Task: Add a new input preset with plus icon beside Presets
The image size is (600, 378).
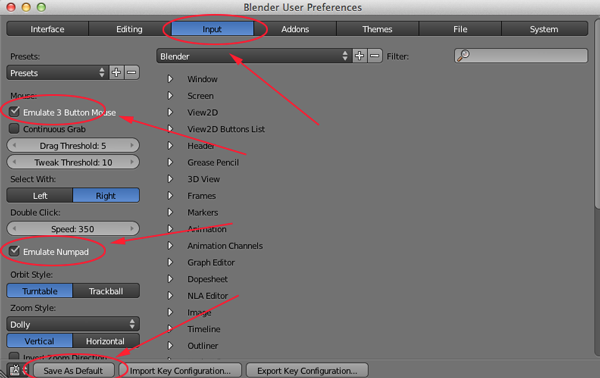Action: tap(116, 72)
